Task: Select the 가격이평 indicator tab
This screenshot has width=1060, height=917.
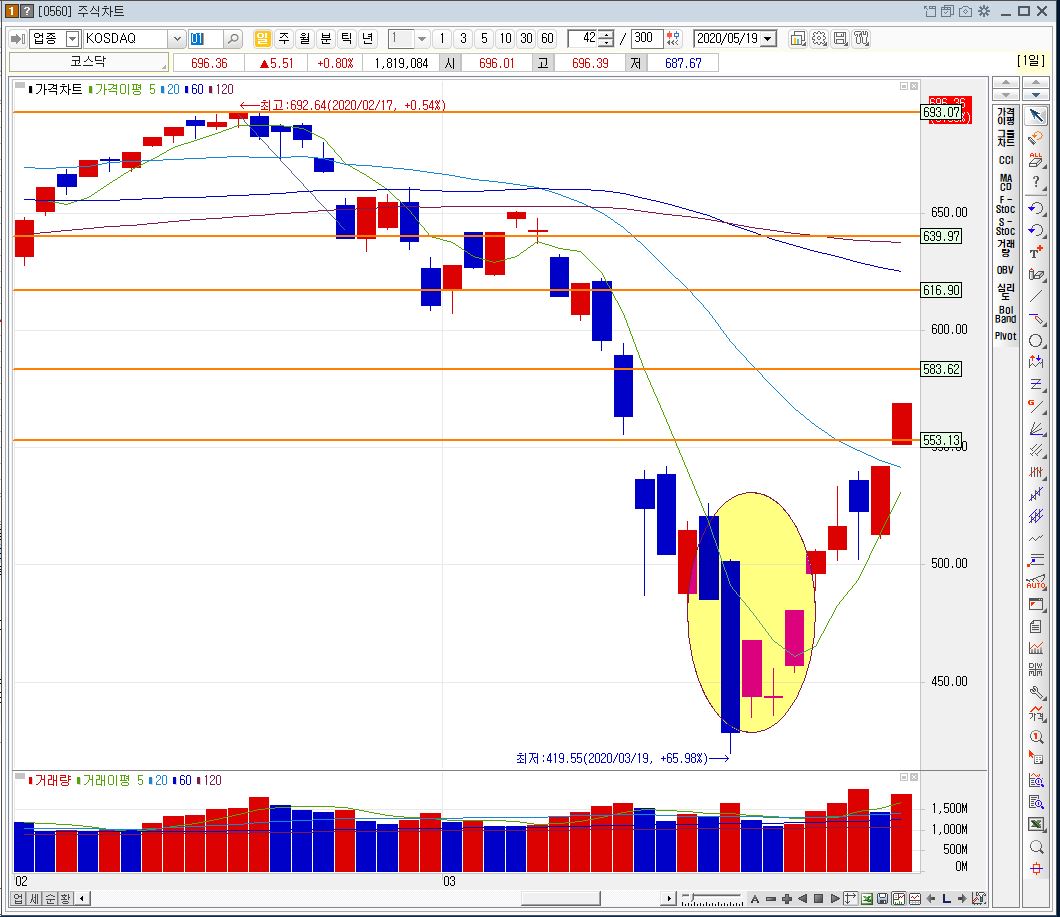Action: [x=1005, y=116]
